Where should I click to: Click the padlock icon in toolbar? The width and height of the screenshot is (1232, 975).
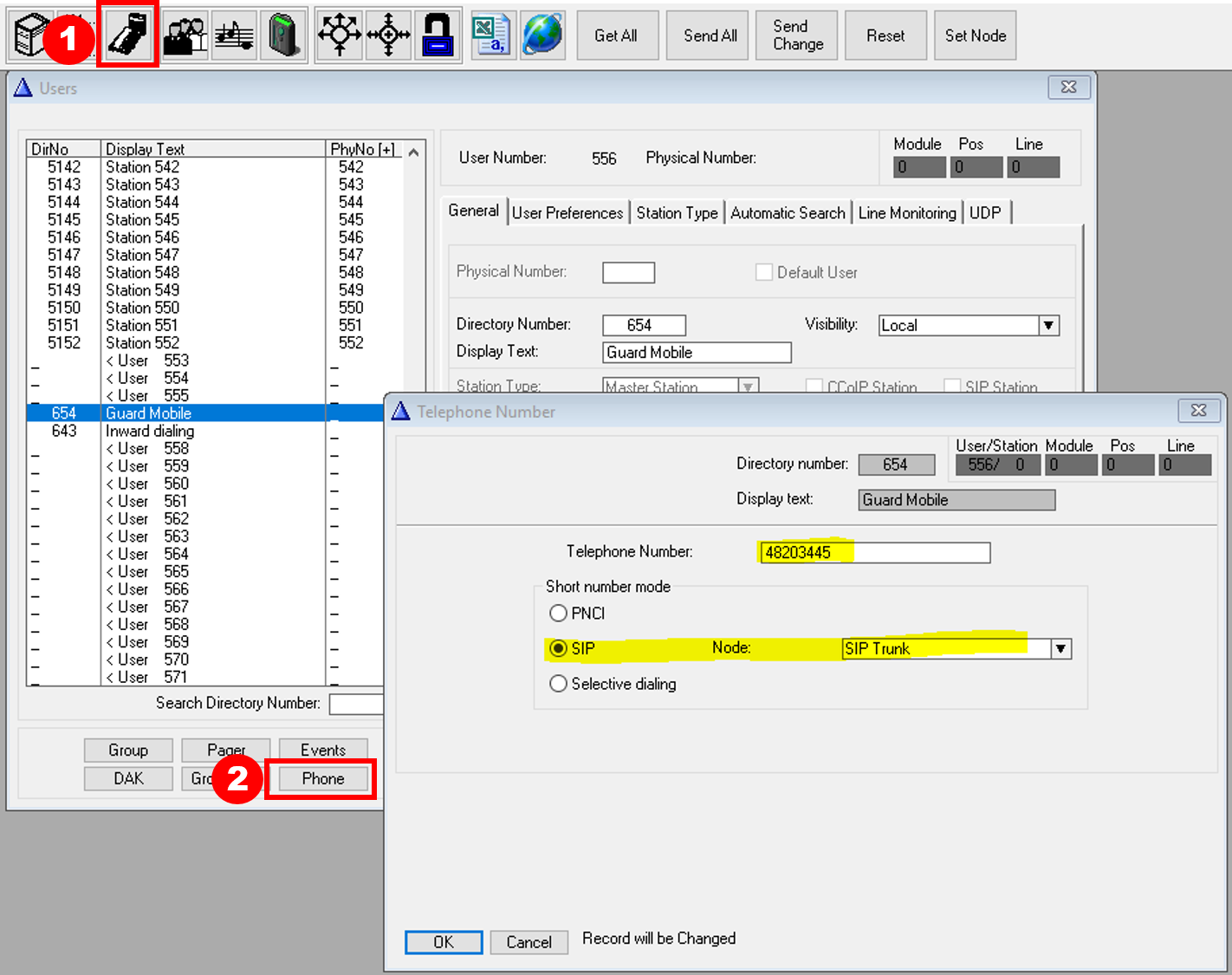(438, 36)
